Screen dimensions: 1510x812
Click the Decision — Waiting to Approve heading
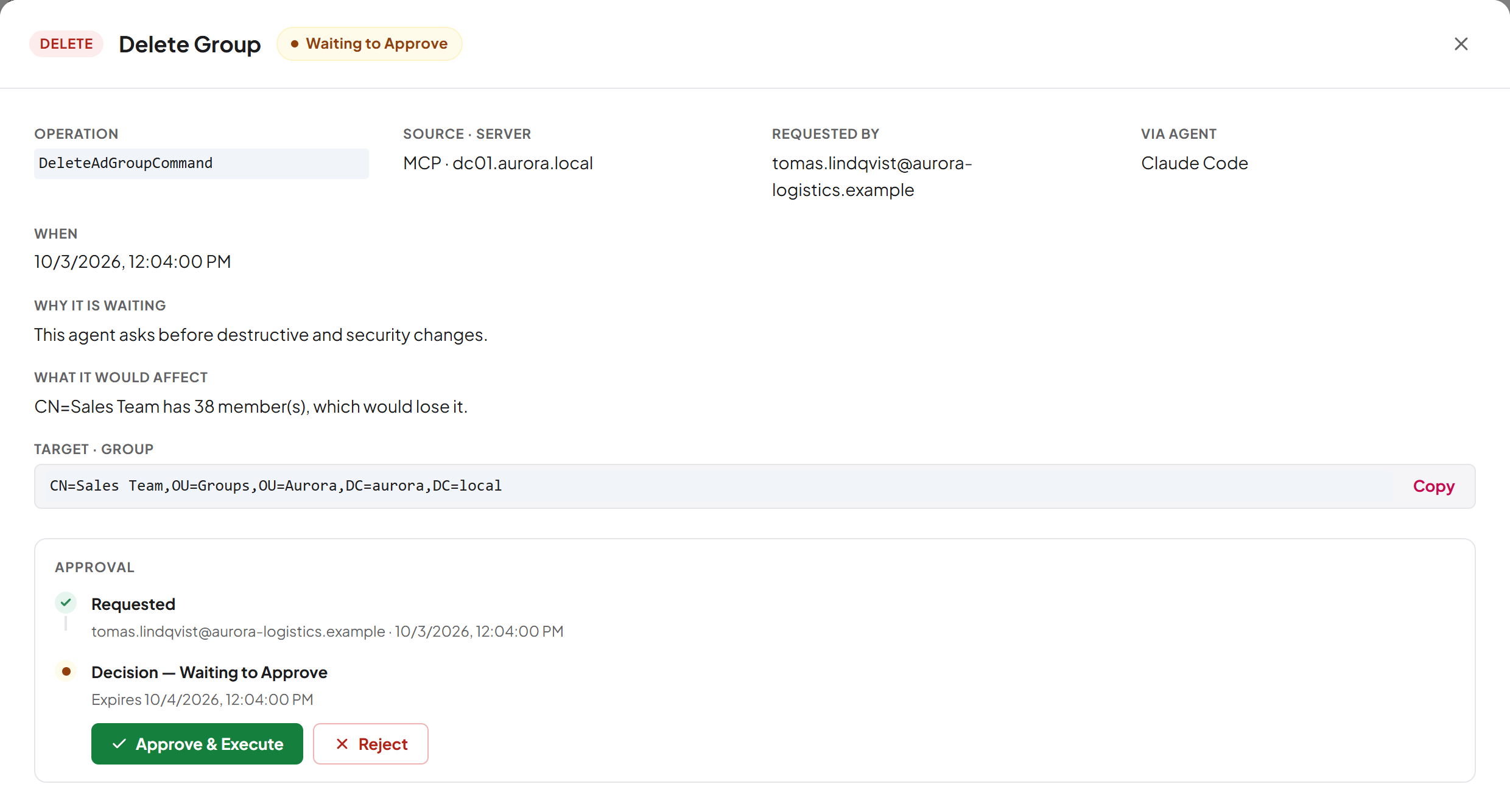click(209, 672)
